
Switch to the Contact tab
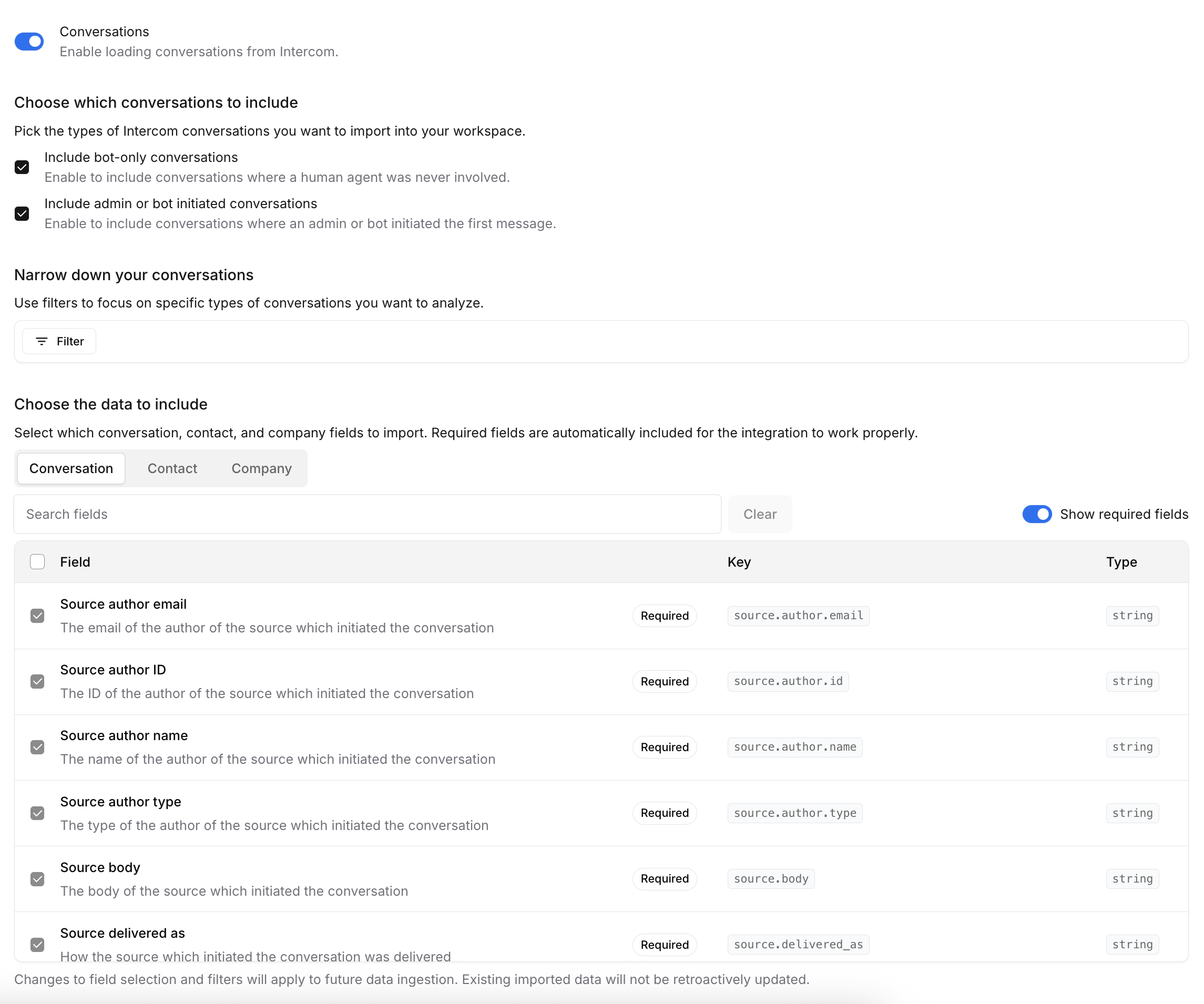pos(172,468)
